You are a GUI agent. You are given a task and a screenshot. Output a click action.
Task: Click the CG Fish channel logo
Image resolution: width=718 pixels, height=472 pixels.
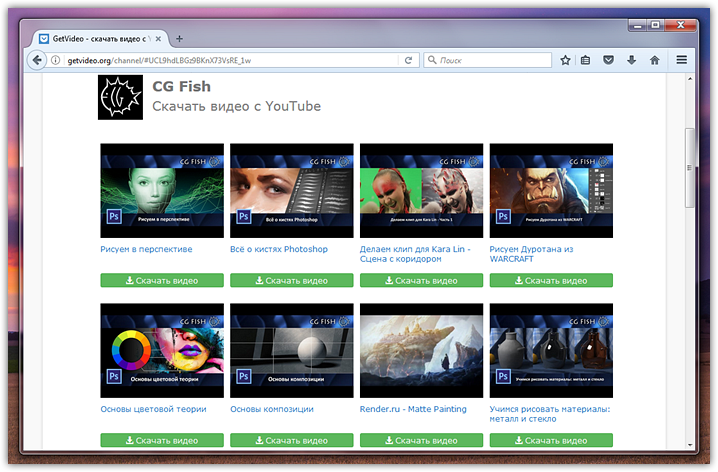[x=120, y=98]
